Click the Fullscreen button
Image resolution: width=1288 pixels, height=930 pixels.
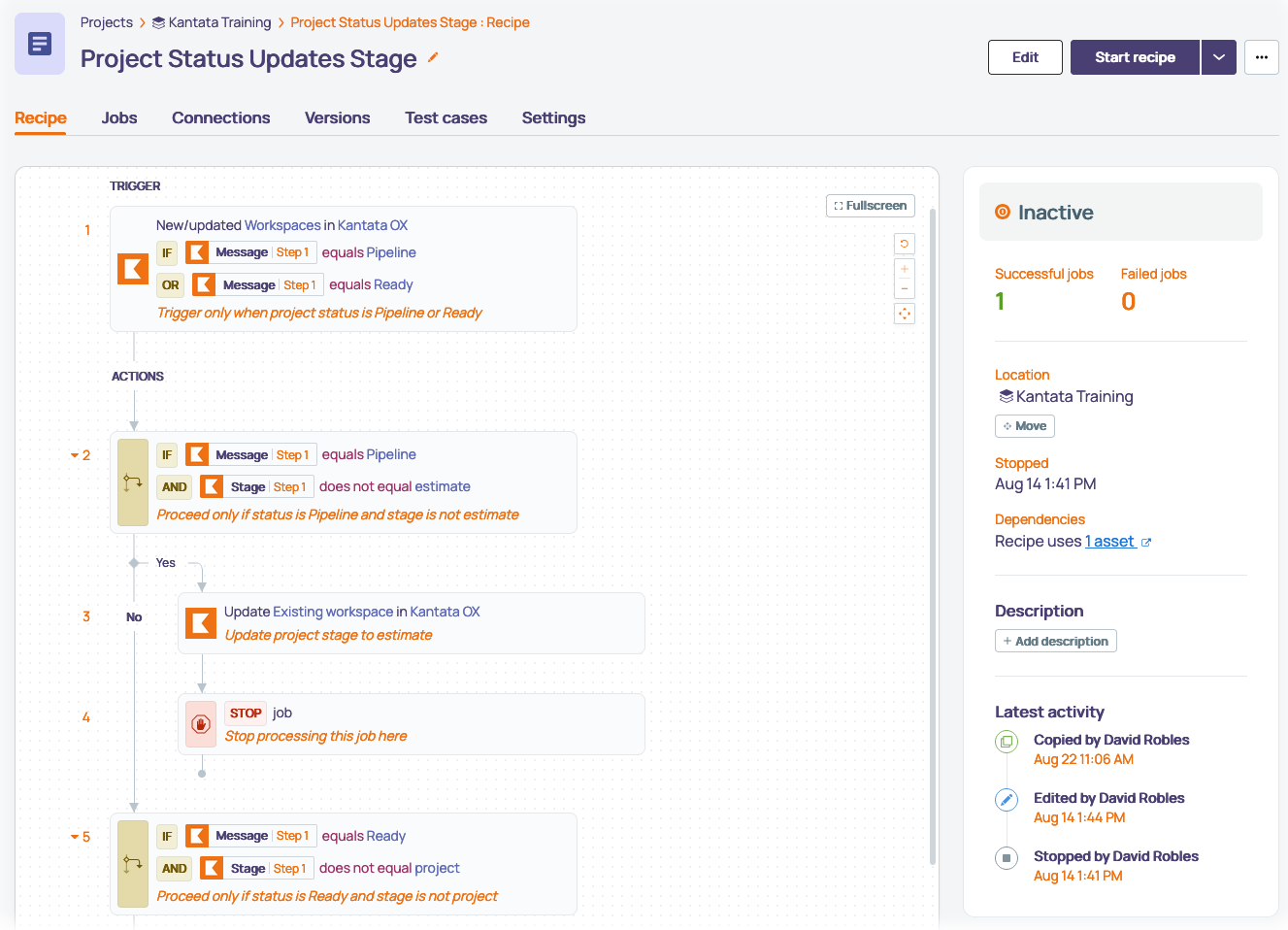coord(871,206)
